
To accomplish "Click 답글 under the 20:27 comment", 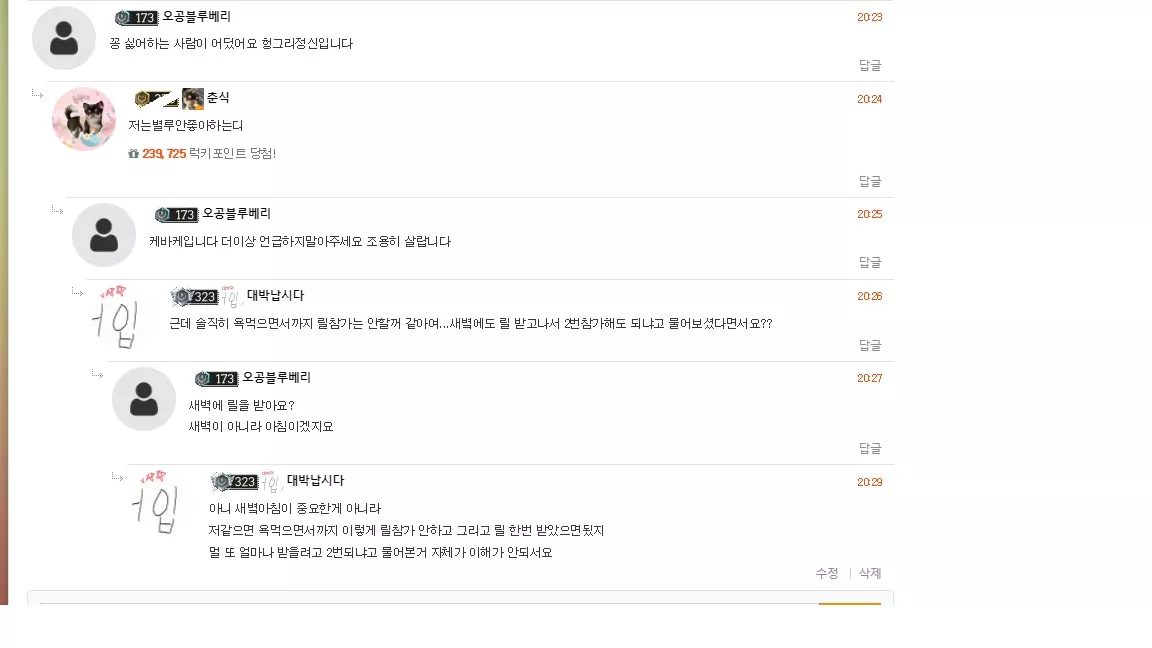I will click(x=870, y=448).
